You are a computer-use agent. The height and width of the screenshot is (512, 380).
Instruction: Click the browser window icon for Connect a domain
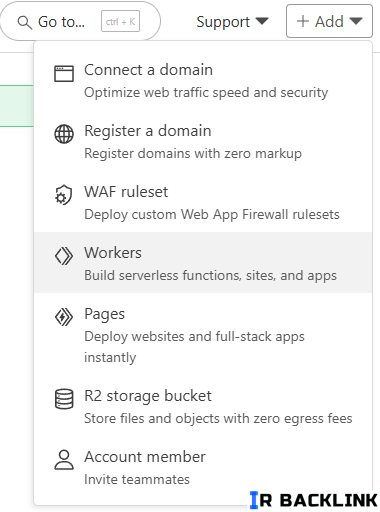(64, 73)
